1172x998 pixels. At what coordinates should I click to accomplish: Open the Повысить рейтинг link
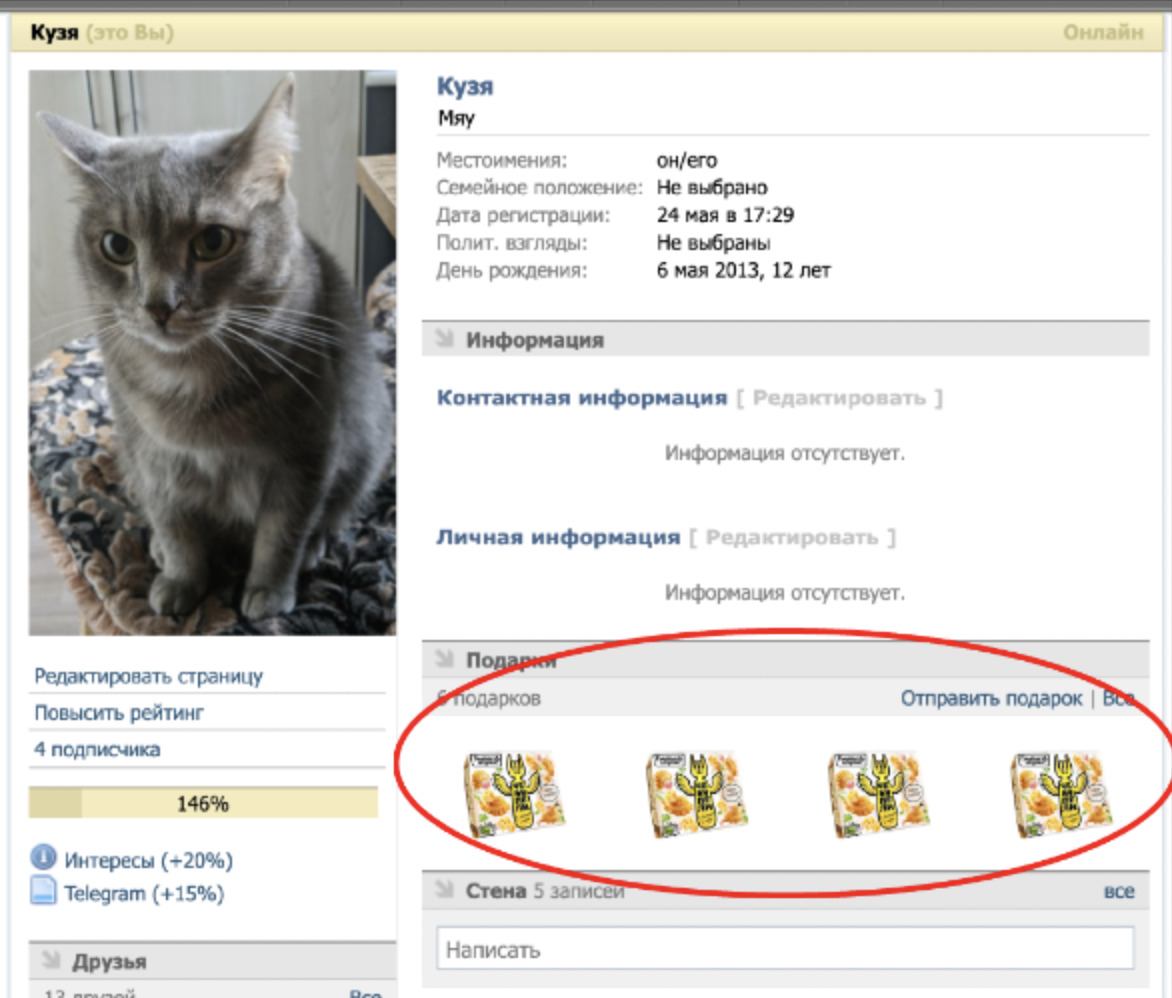tap(119, 712)
